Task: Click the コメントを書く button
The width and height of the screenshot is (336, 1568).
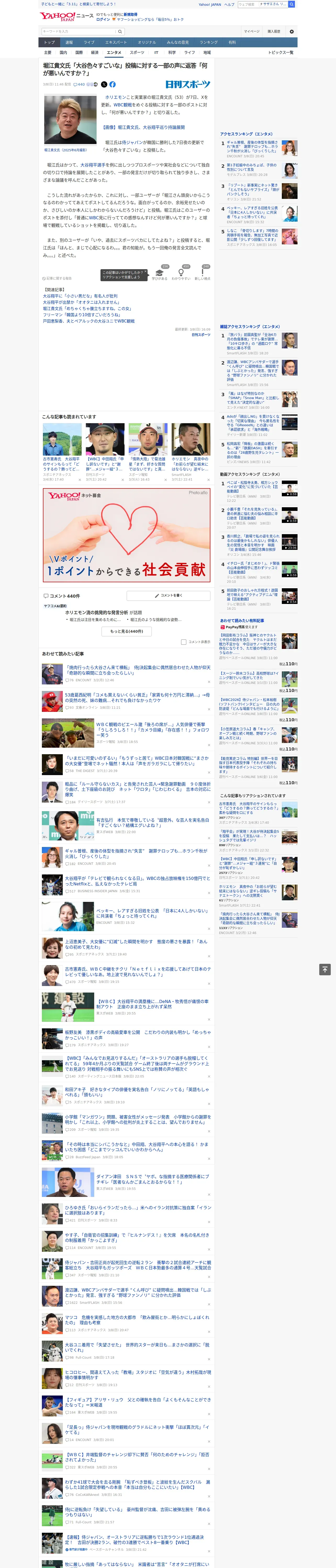Action: click(x=168, y=595)
